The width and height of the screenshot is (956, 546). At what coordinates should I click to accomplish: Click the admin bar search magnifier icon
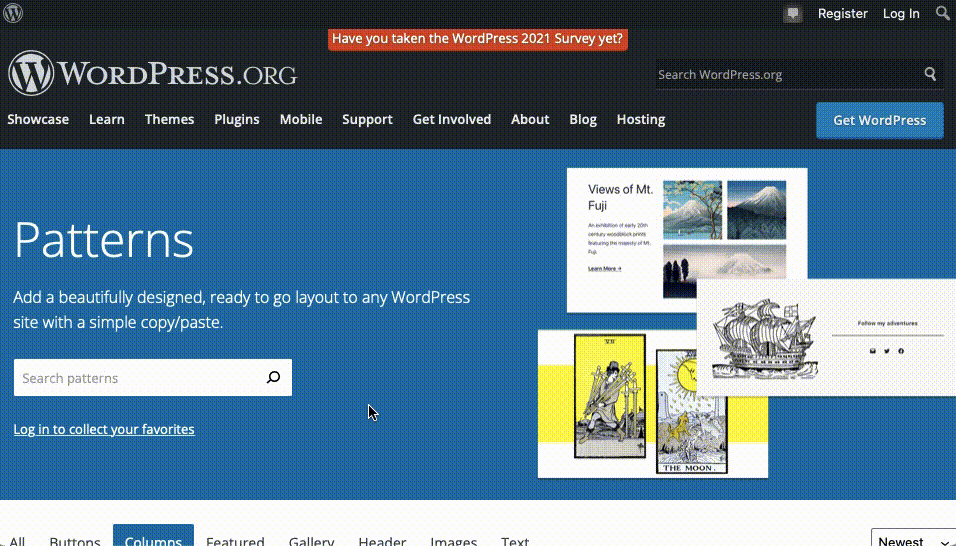pyautogui.click(x=943, y=13)
